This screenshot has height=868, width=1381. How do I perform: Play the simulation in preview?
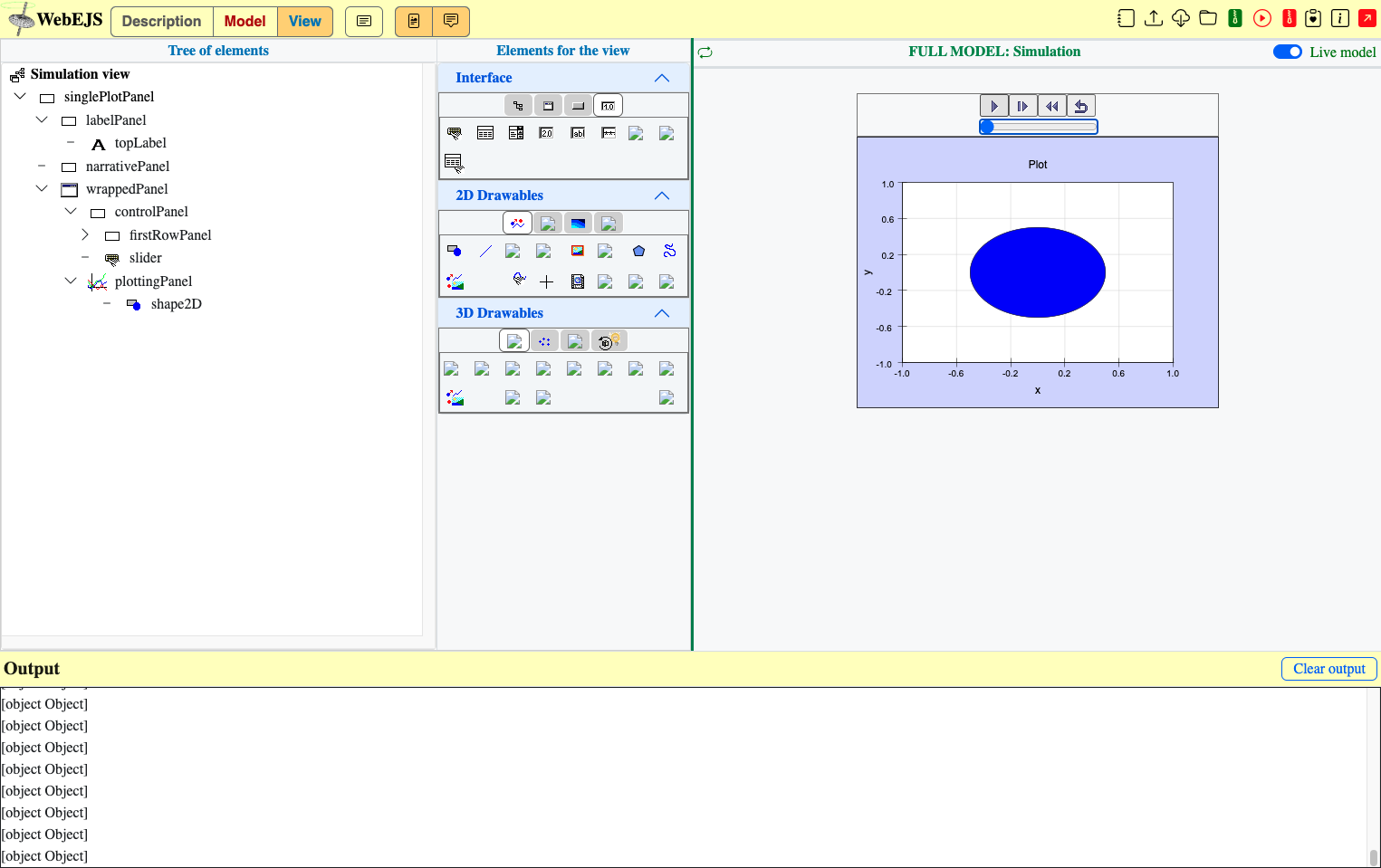coord(994,106)
